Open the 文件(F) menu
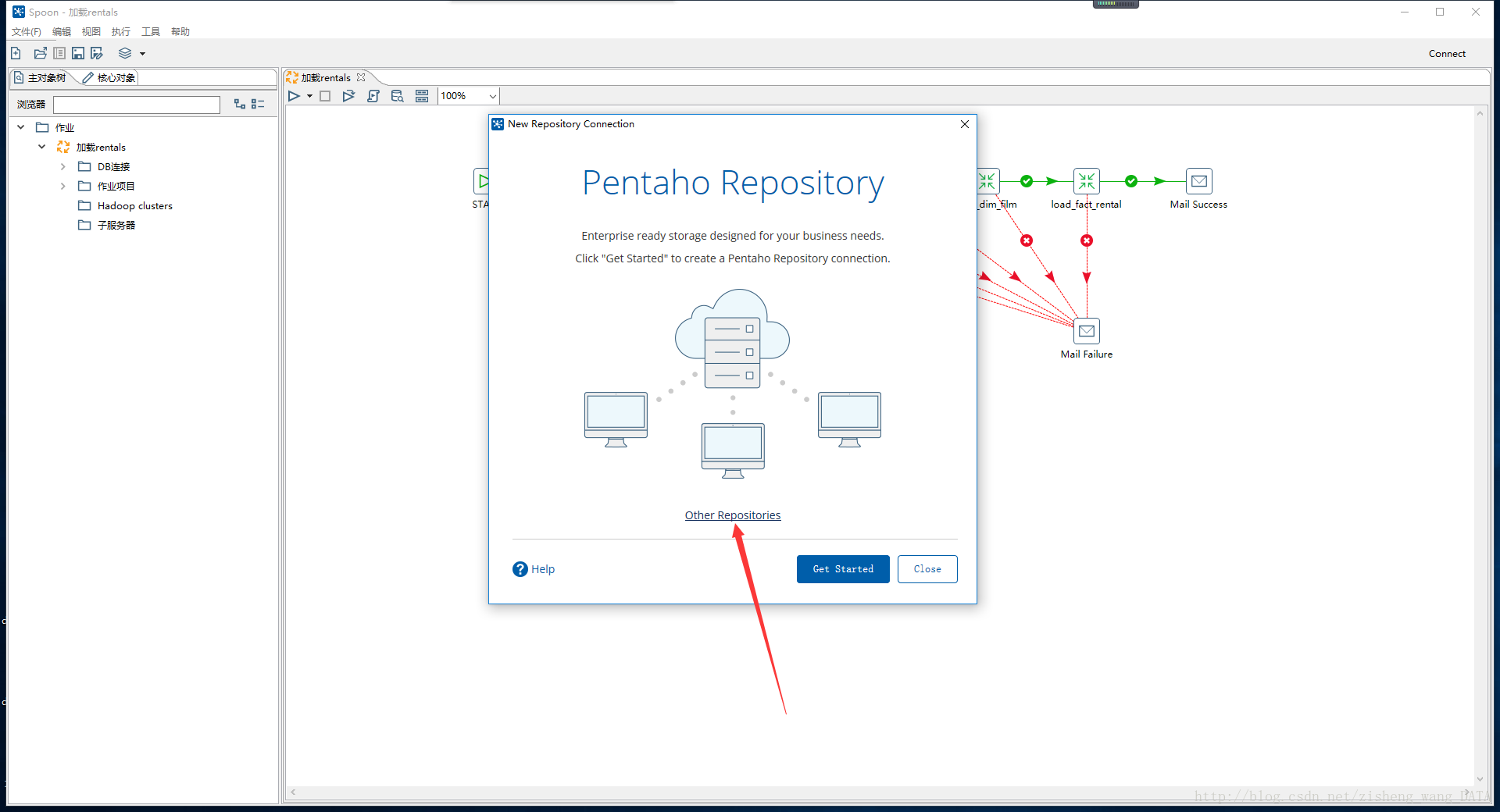Screen dimensions: 1500x812 [26, 32]
